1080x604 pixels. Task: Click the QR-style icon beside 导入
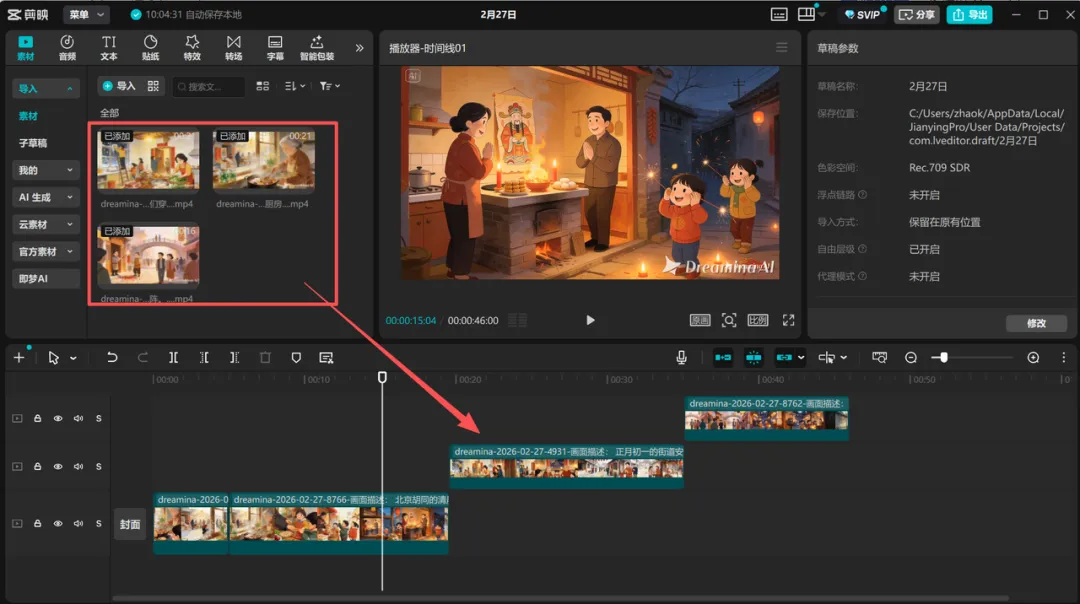coord(153,86)
